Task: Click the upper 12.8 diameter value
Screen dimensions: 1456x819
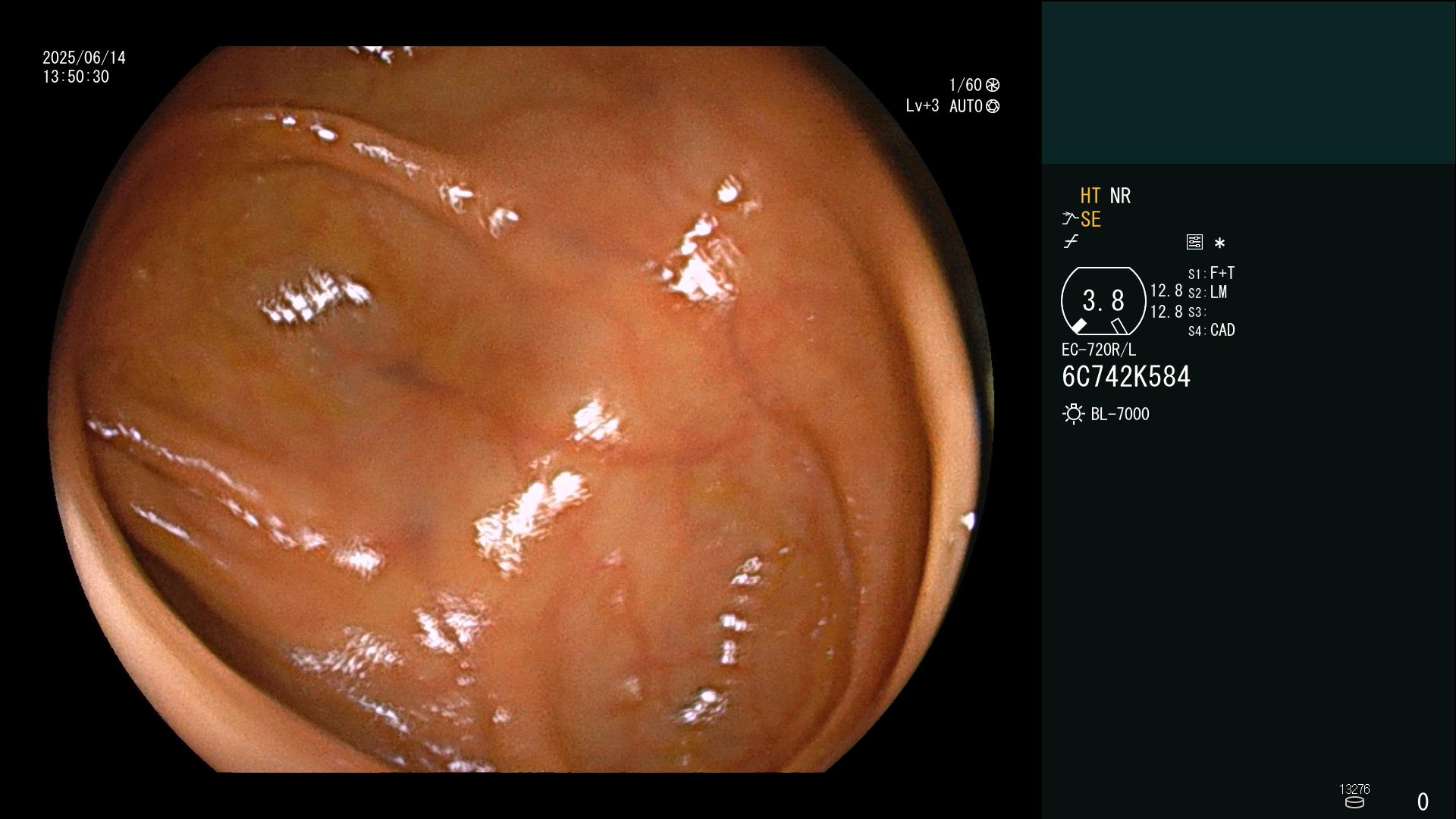Action: pyautogui.click(x=1166, y=290)
